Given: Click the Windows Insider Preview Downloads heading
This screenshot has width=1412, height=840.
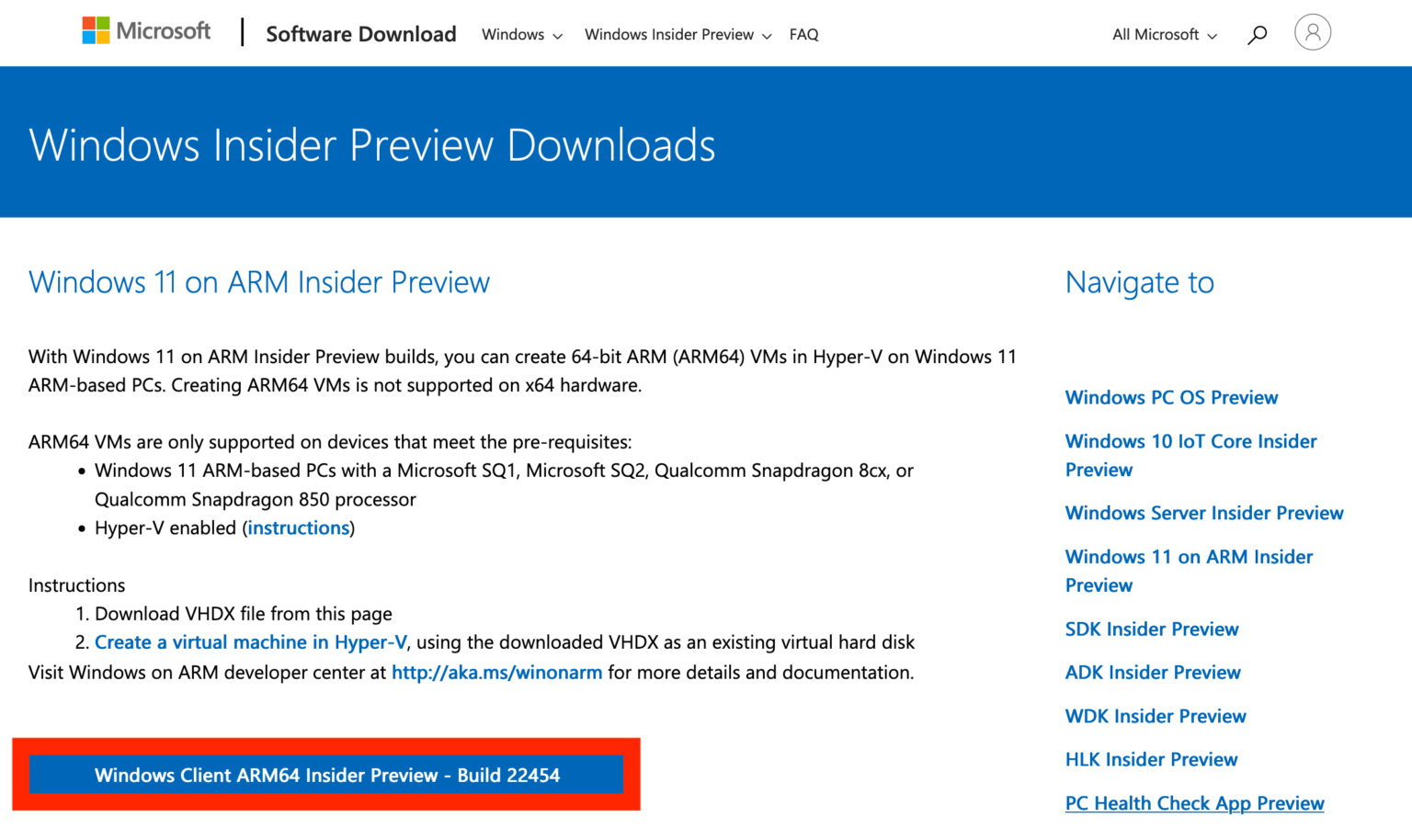Looking at the screenshot, I should click(x=371, y=145).
